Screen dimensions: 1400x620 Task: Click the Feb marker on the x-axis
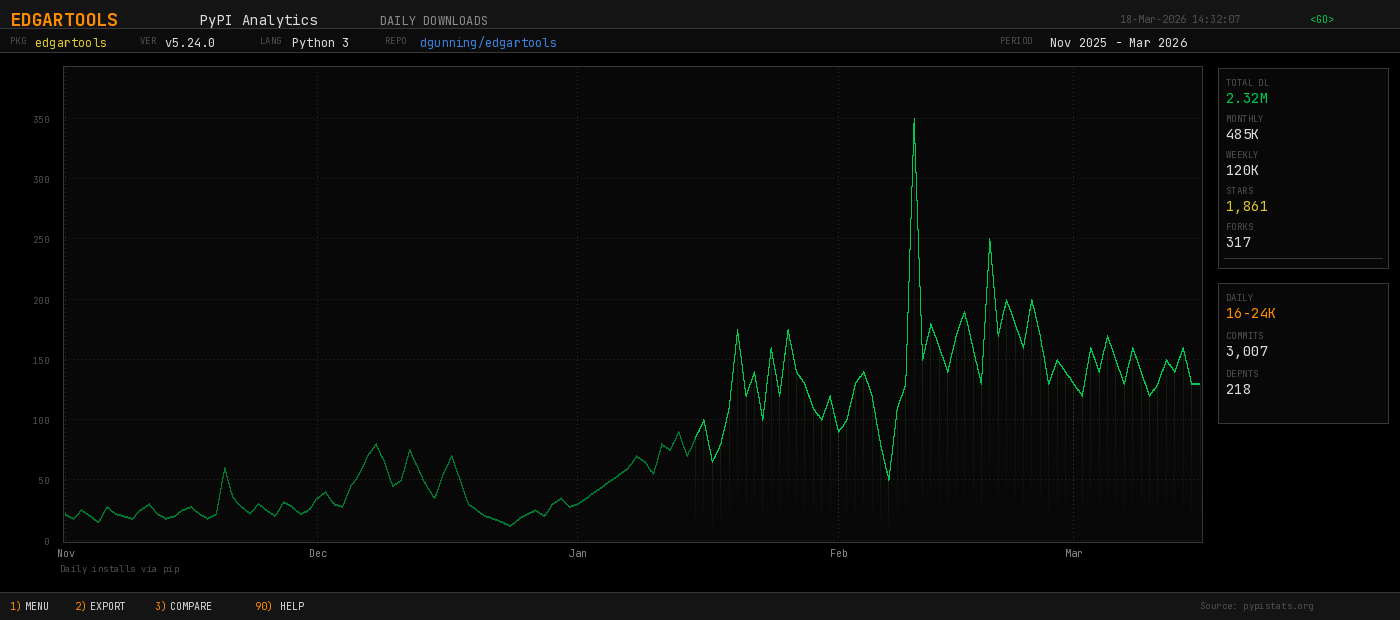(839, 553)
